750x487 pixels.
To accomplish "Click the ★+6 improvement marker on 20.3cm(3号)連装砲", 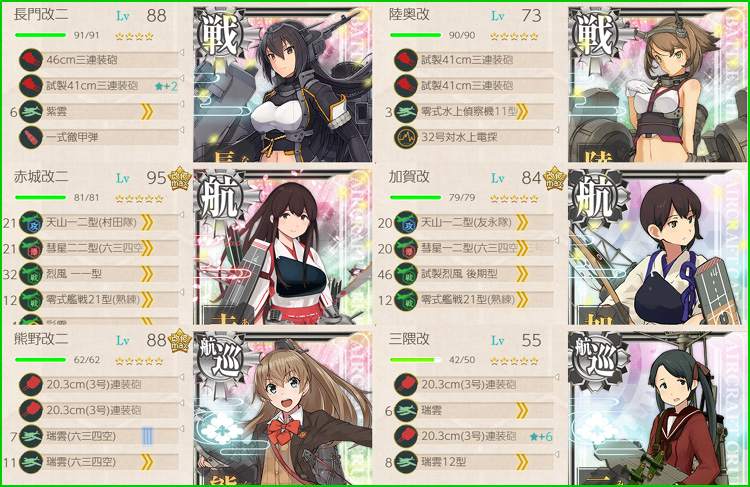I will [x=541, y=436].
